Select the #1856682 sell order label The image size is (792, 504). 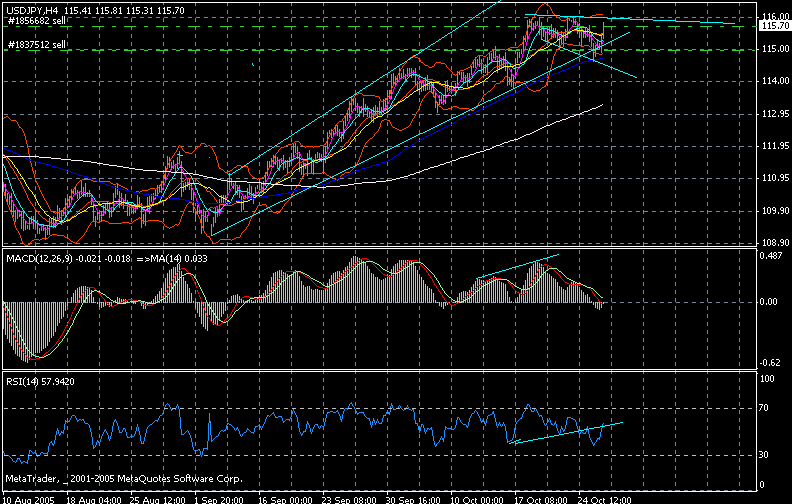[37, 21]
